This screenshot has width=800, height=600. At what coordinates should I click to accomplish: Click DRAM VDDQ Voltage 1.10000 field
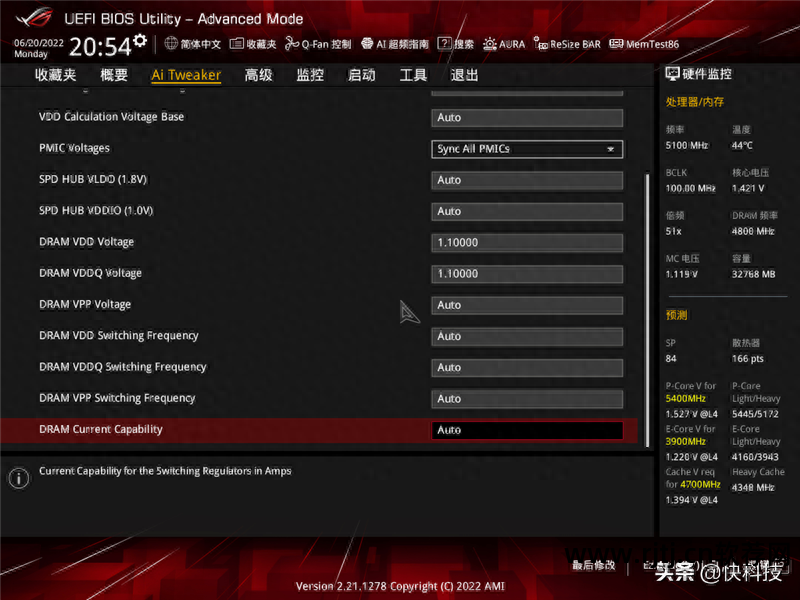click(527, 274)
